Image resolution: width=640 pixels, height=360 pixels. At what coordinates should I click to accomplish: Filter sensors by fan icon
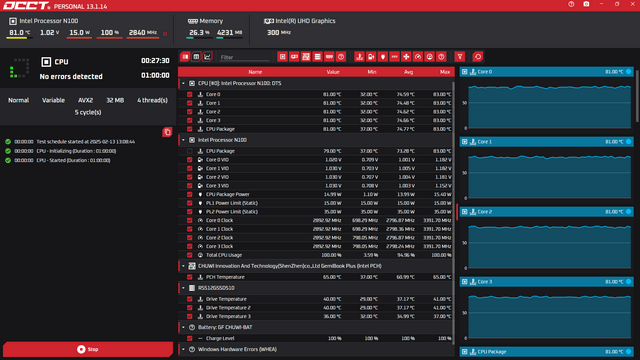pyautogui.click(x=406, y=57)
